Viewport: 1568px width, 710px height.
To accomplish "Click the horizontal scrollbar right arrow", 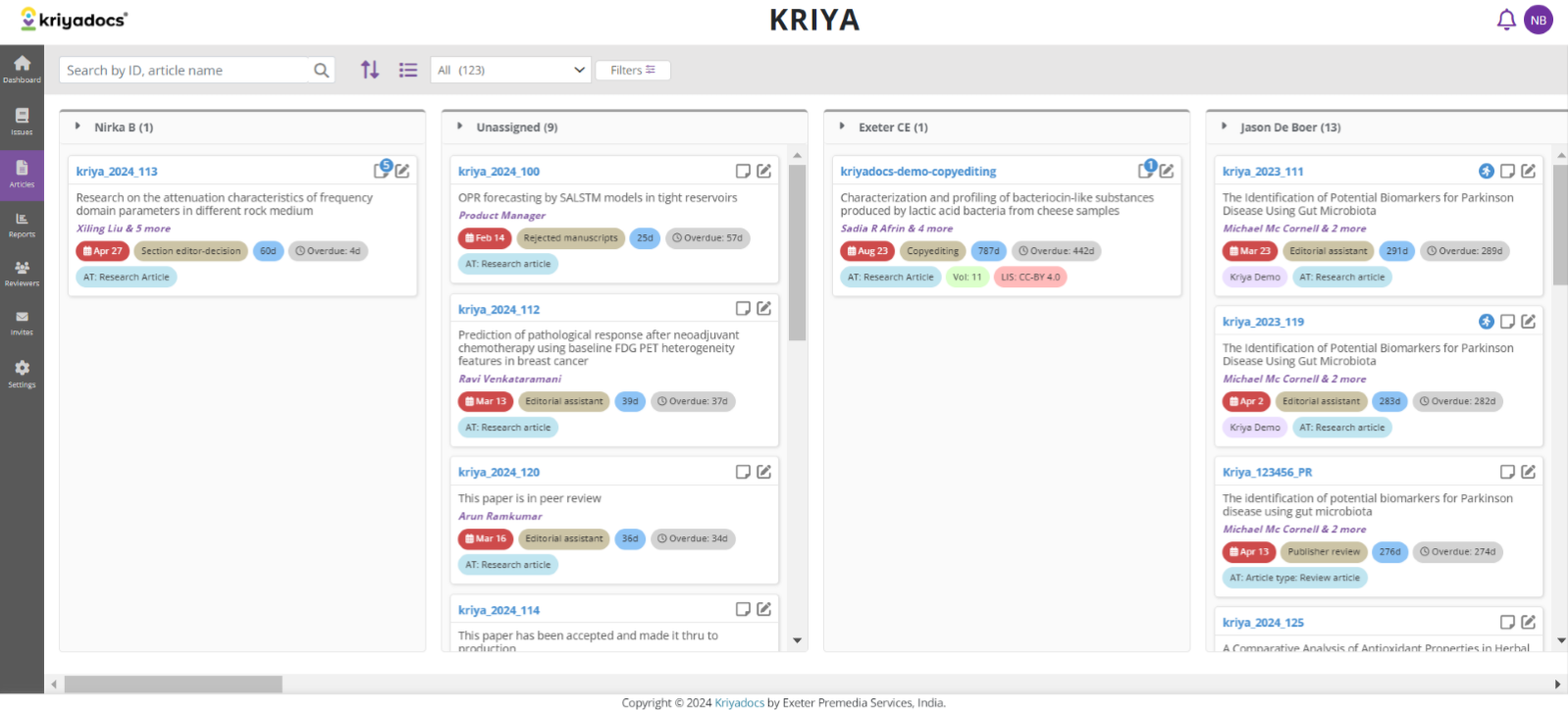I will click(1557, 684).
